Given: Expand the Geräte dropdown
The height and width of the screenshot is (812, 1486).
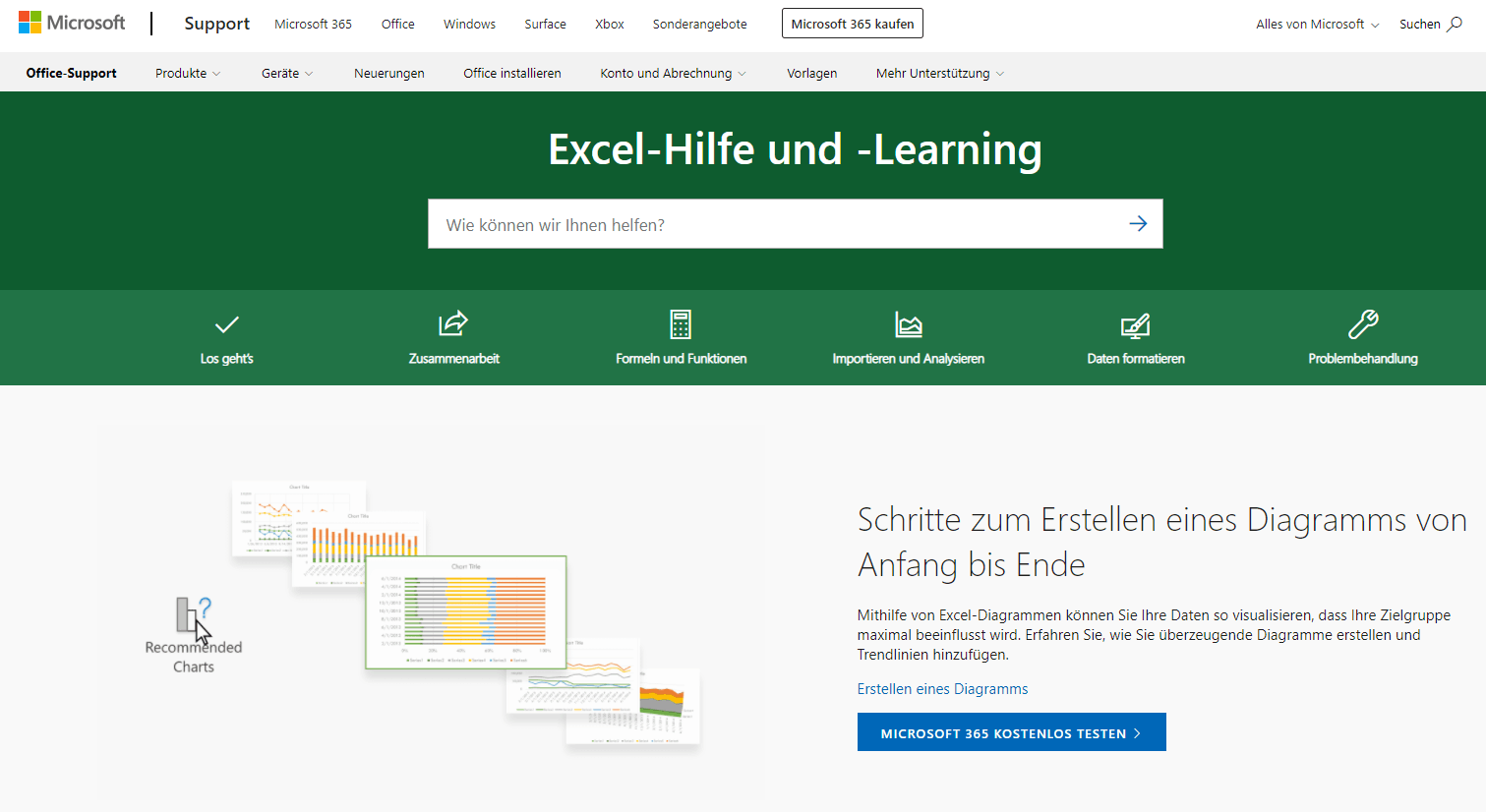Looking at the screenshot, I should pyautogui.click(x=287, y=74).
